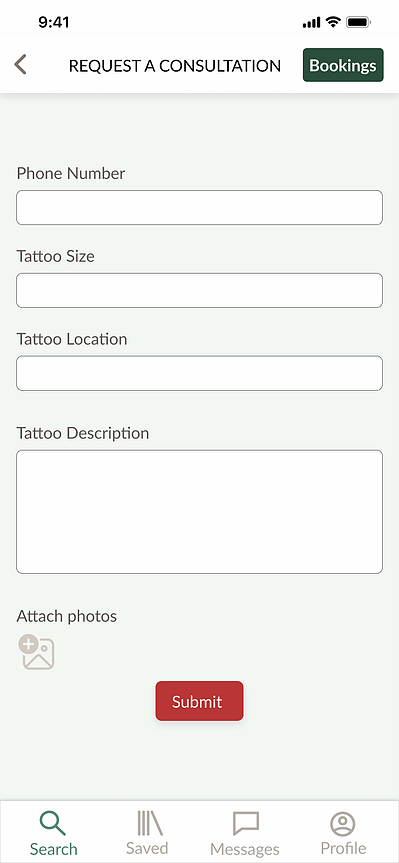The width and height of the screenshot is (399, 863).
Task: Tap the add photo icon
Action: tap(36, 652)
